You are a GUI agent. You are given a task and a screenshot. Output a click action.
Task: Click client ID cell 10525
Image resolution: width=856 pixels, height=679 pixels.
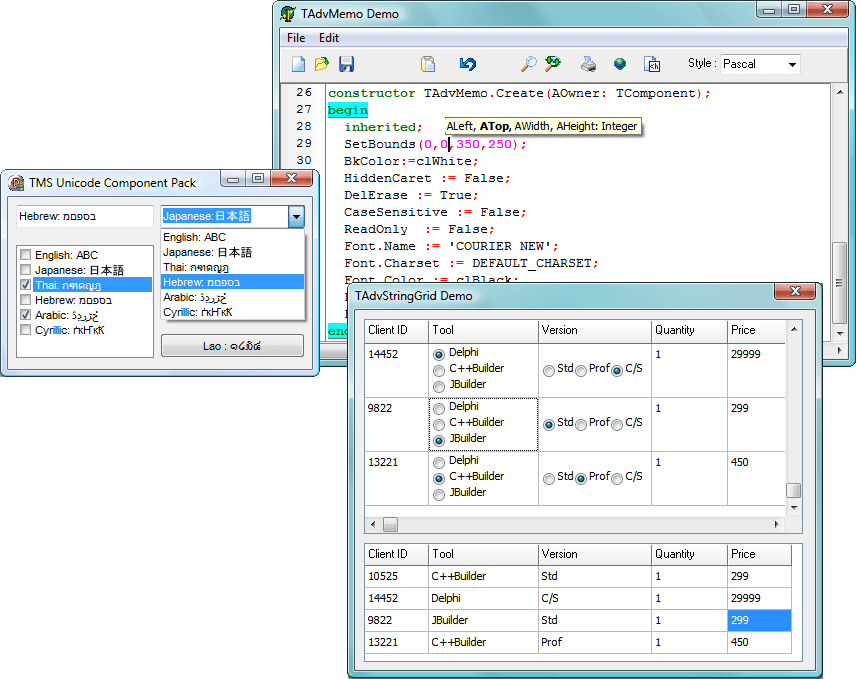tap(396, 576)
